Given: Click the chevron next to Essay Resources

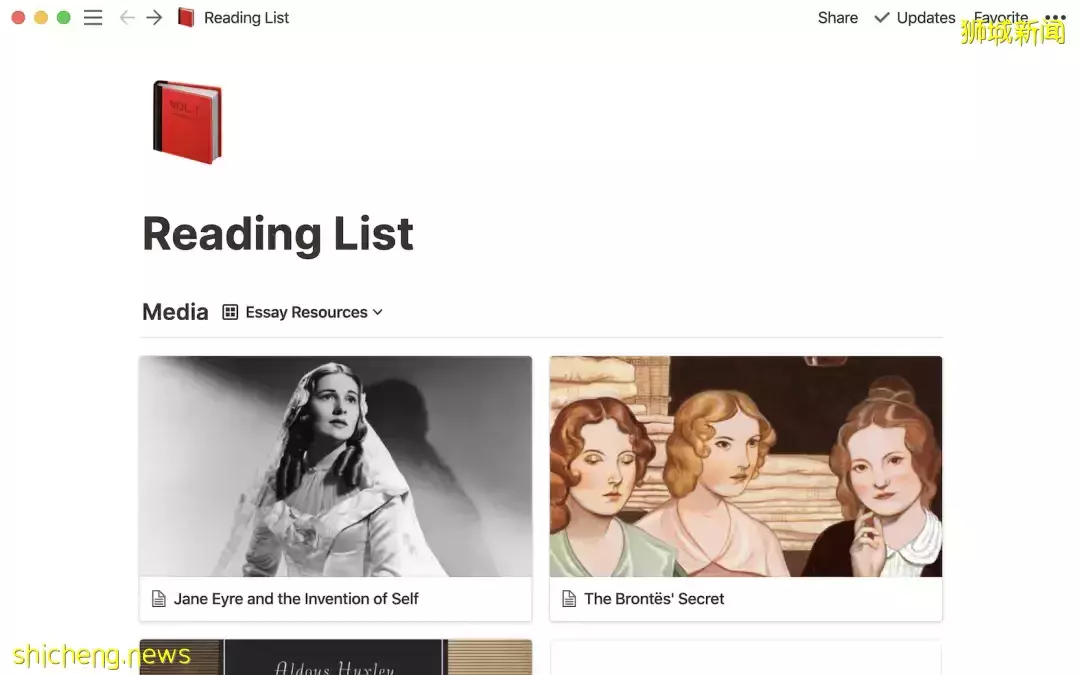Looking at the screenshot, I should pyautogui.click(x=378, y=312).
